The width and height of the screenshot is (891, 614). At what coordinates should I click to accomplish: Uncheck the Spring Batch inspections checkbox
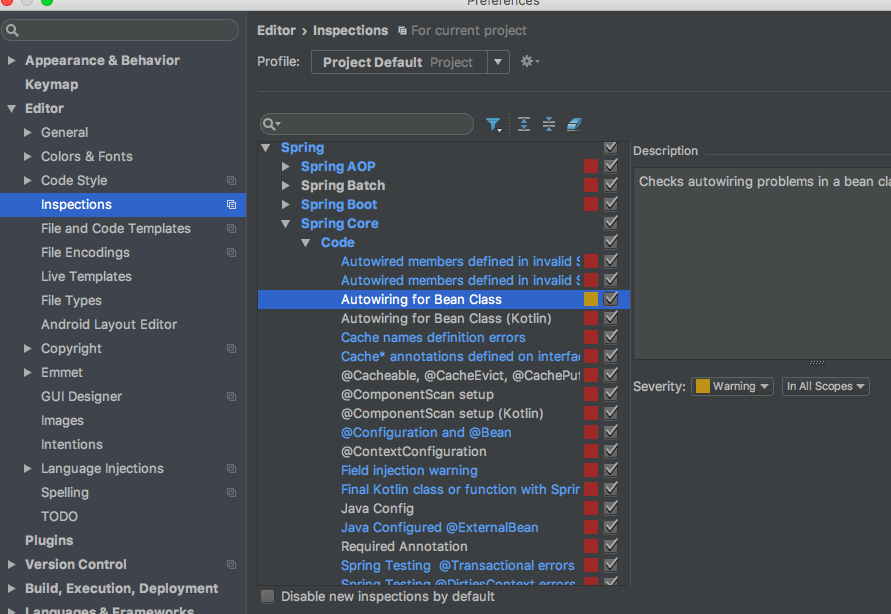click(611, 185)
